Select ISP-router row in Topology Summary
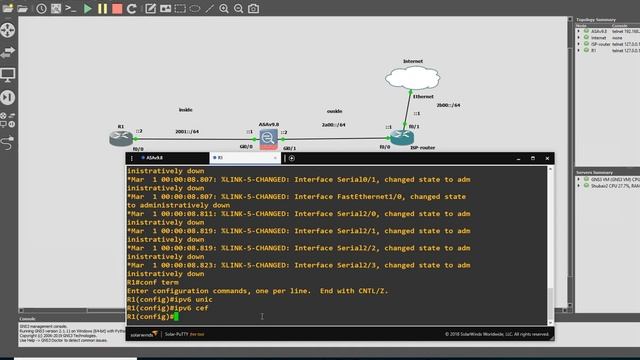Image resolution: width=640 pixels, height=360 pixels. coord(608,44)
